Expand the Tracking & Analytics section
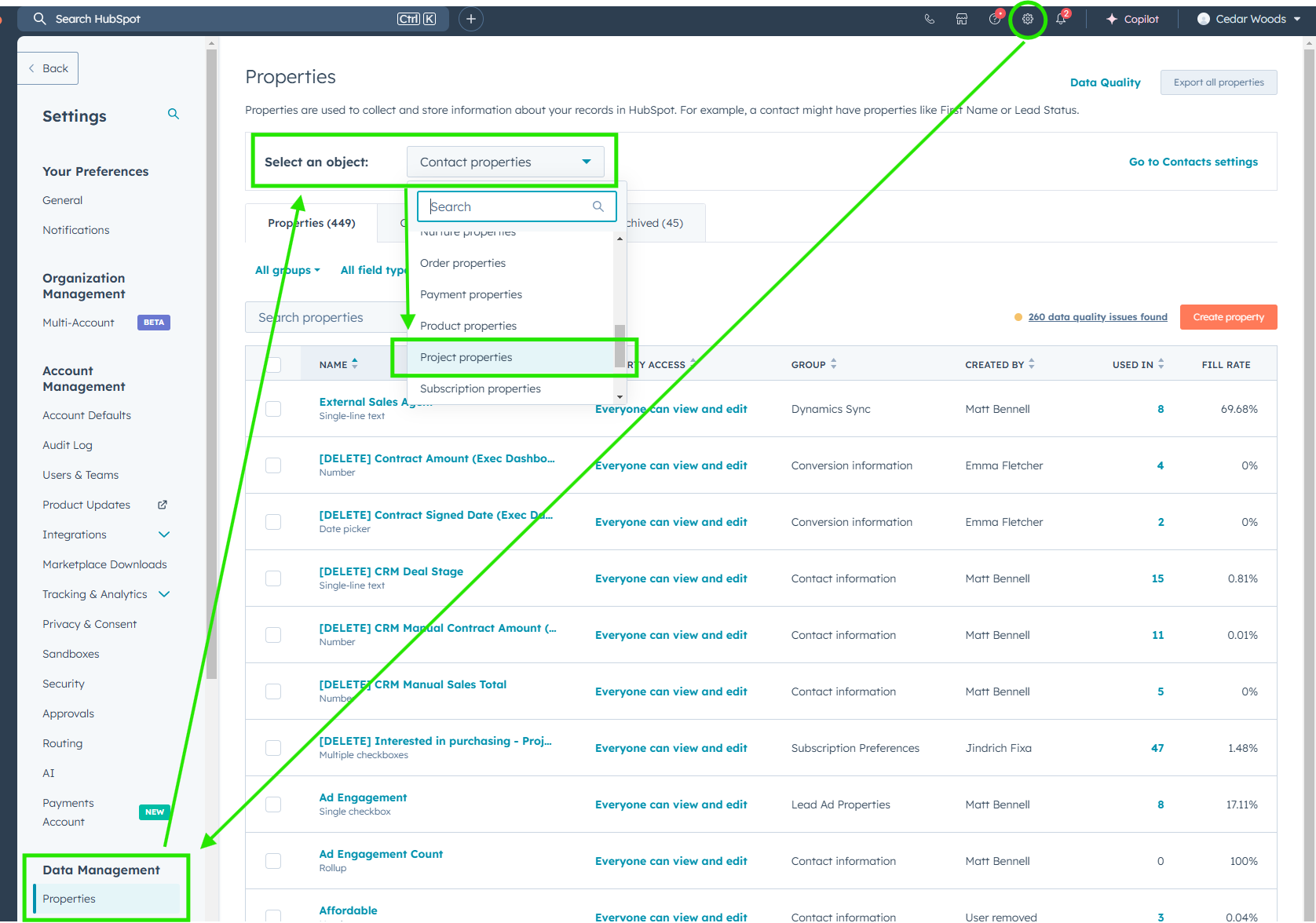 click(x=164, y=594)
